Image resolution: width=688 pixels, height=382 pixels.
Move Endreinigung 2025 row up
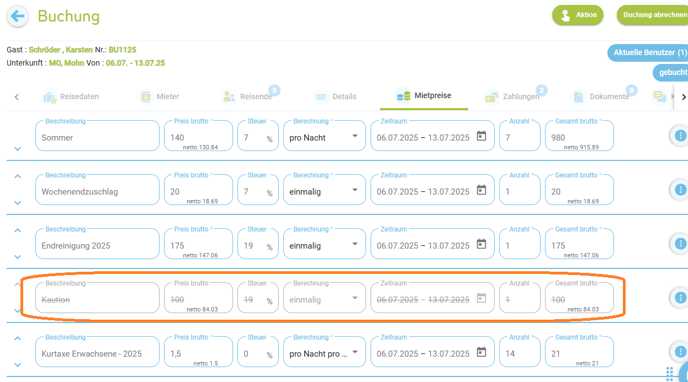pyautogui.click(x=18, y=230)
